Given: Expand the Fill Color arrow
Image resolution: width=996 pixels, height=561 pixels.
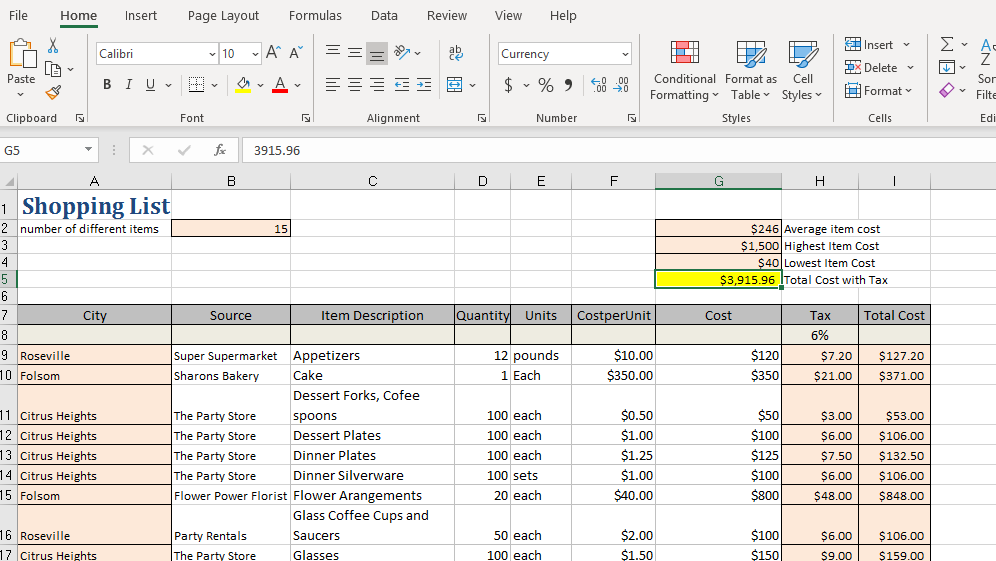Looking at the screenshot, I should click(x=260, y=85).
